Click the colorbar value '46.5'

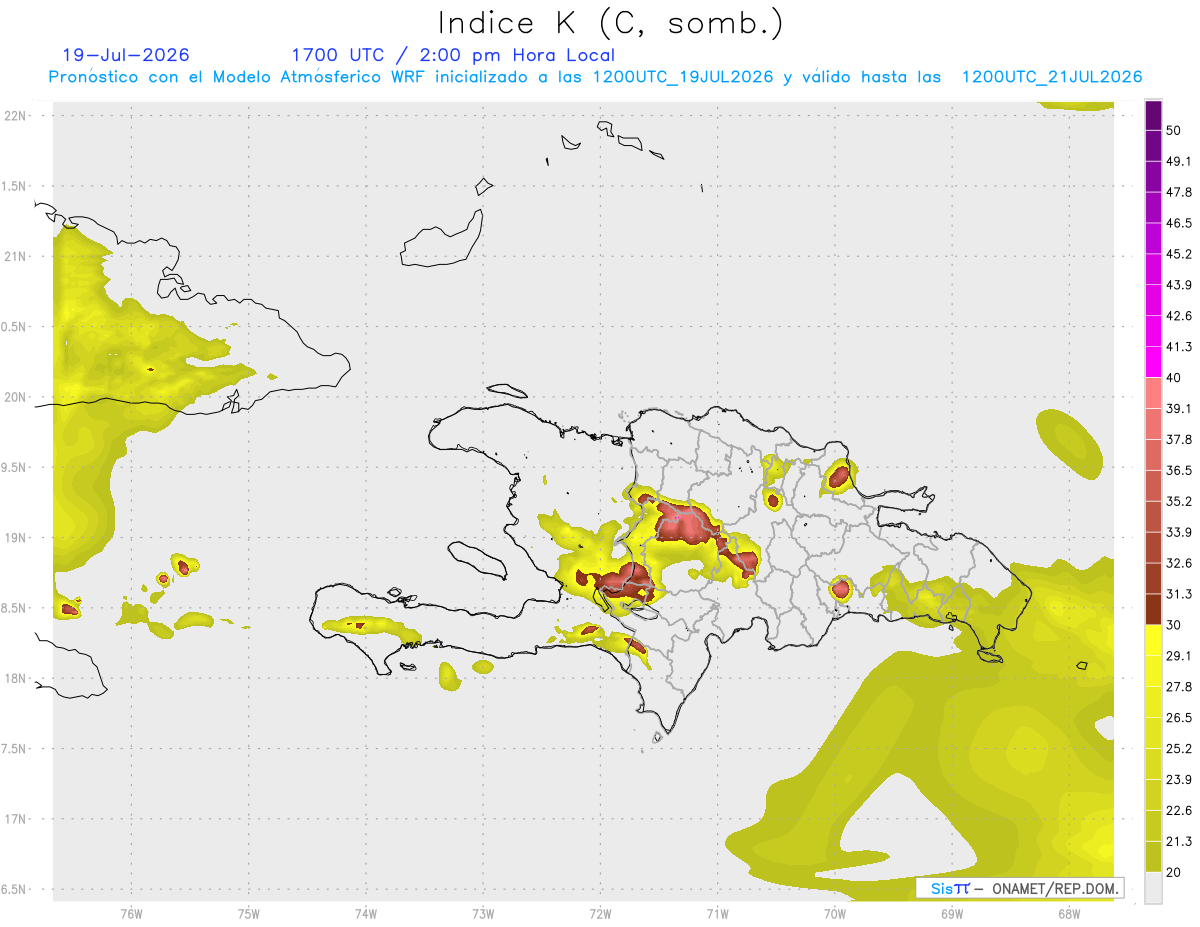coord(1179,223)
